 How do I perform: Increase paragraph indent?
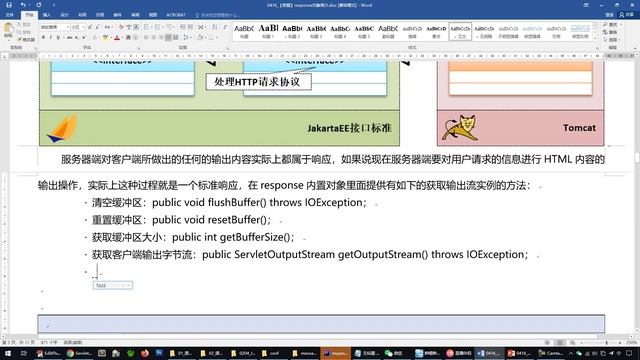tap(190, 27)
